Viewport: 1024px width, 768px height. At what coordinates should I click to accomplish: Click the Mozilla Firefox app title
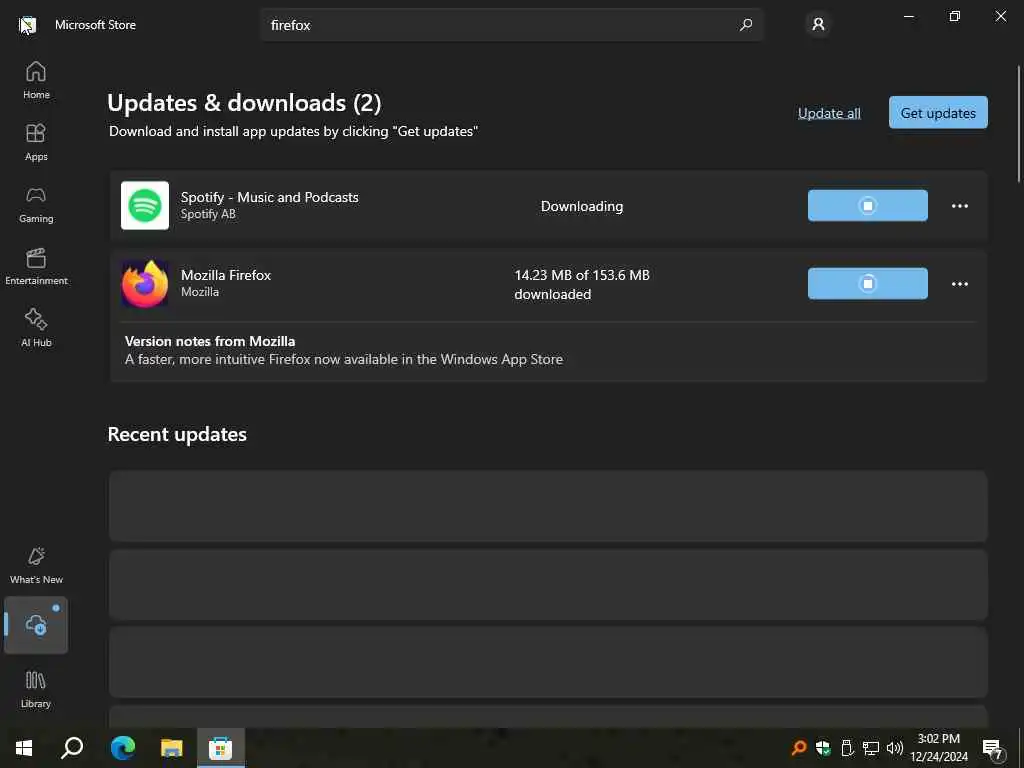click(x=226, y=275)
